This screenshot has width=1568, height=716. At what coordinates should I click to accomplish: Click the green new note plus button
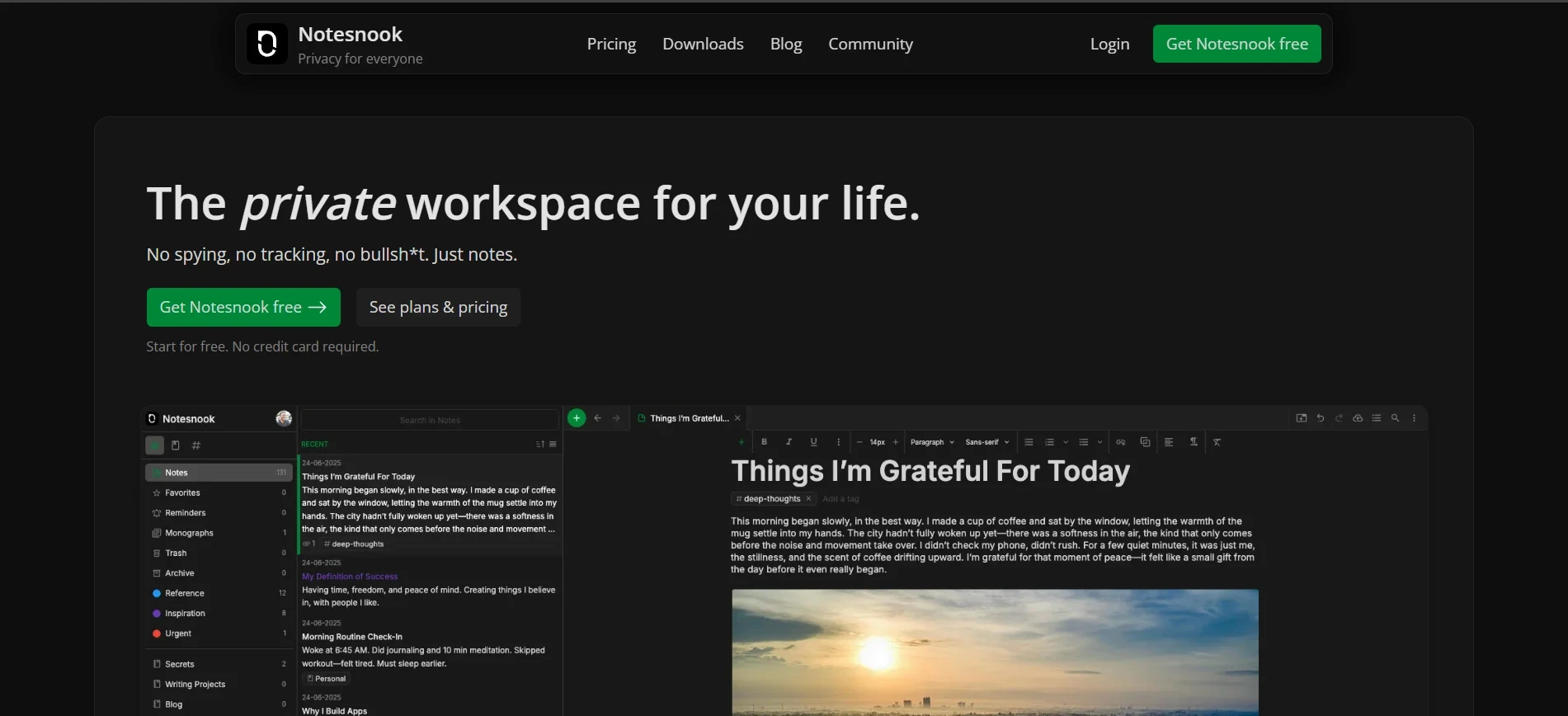pos(577,418)
